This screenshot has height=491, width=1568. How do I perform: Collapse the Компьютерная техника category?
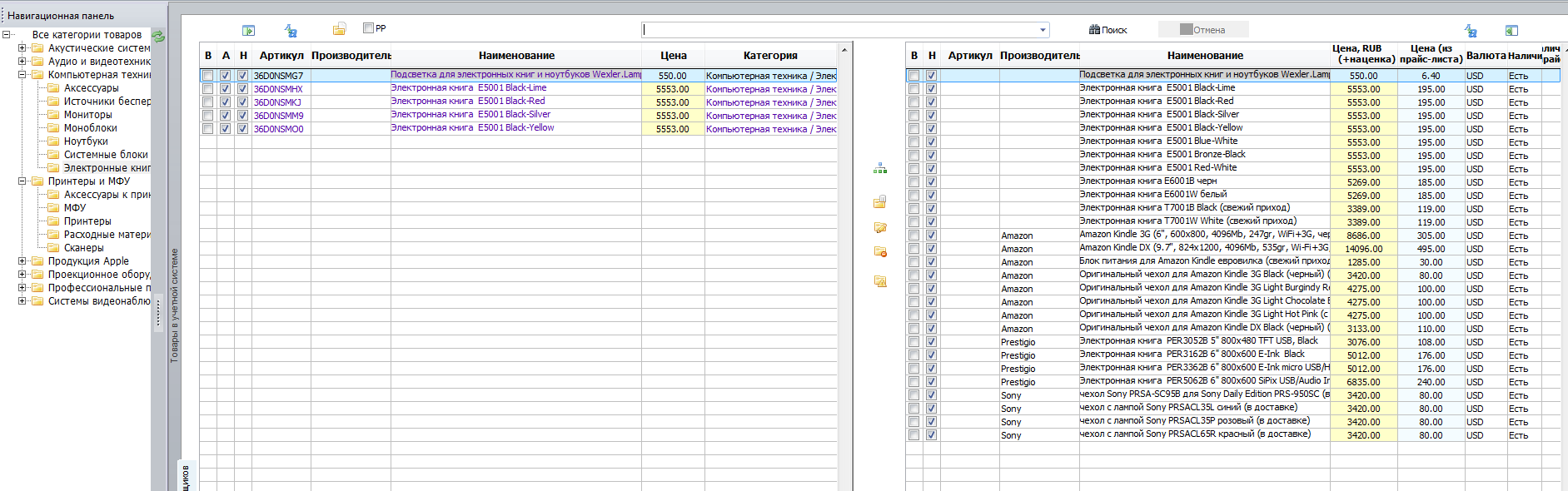pyautogui.click(x=22, y=74)
